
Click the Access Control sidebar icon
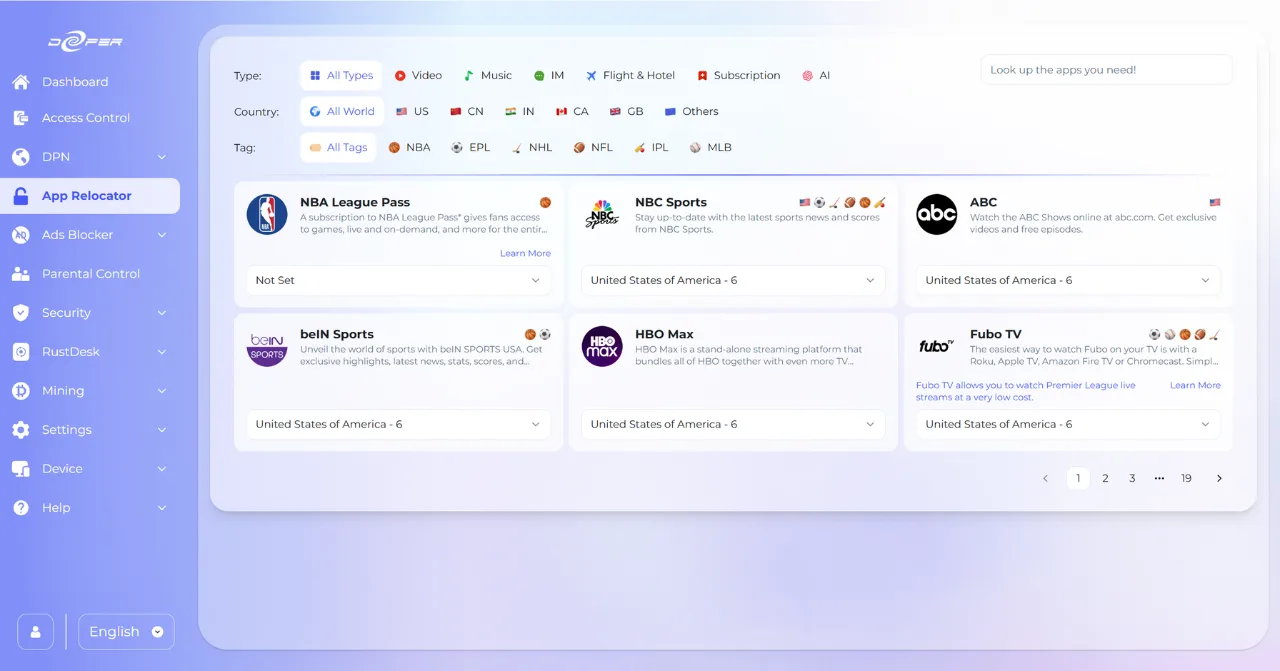[21, 118]
